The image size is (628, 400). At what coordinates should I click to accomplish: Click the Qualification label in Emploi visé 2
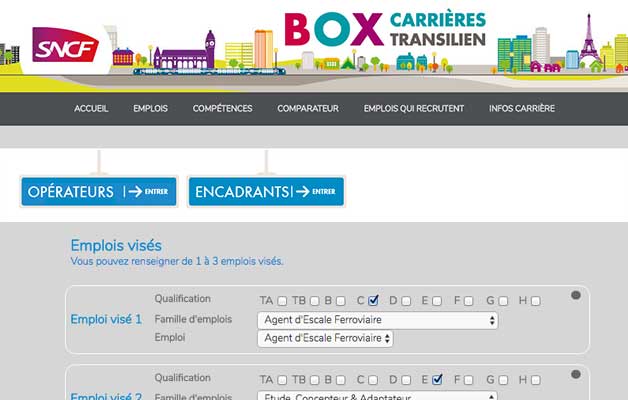183,378
